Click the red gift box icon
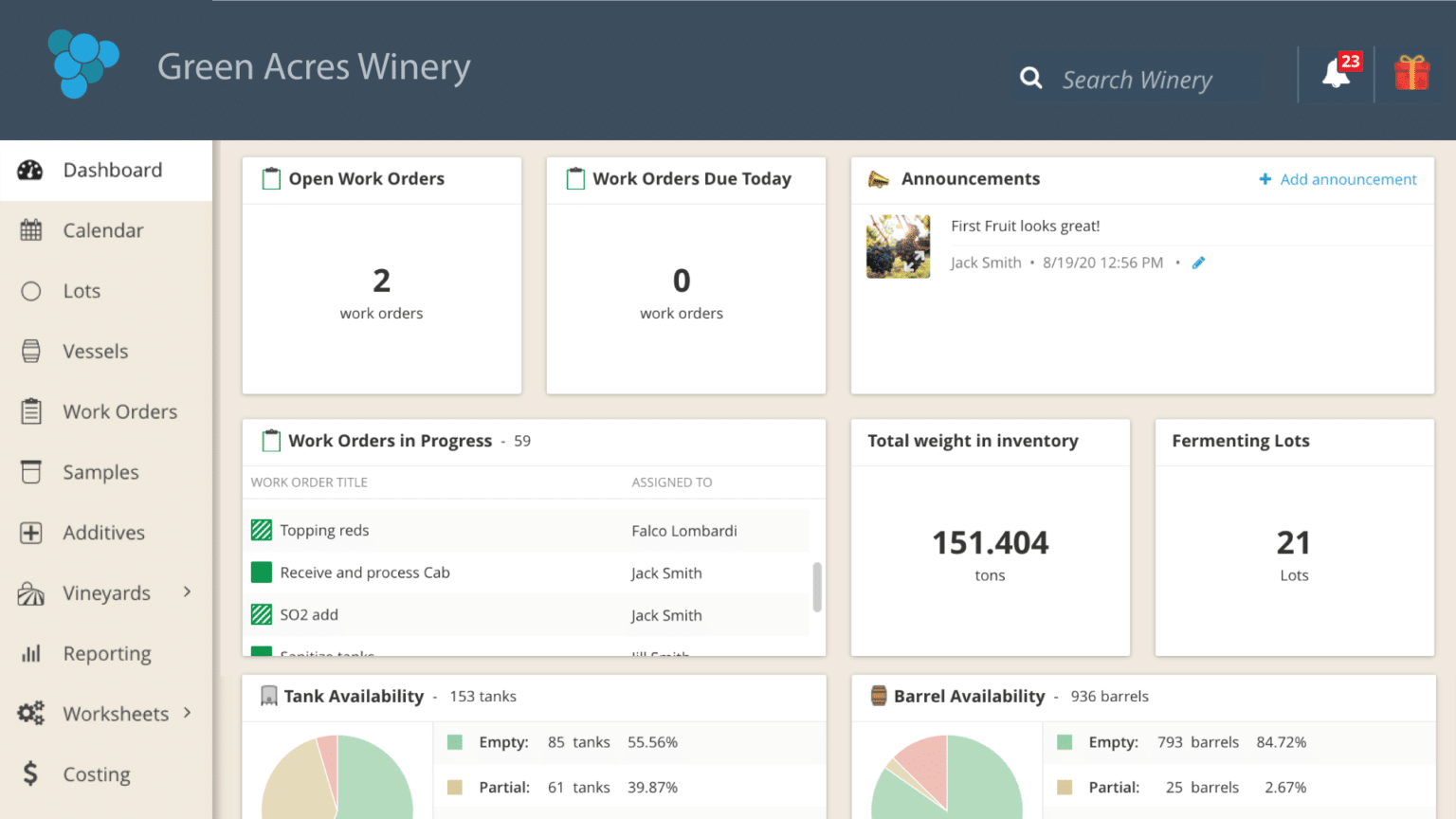The width and height of the screenshot is (1456, 819). click(x=1411, y=73)
